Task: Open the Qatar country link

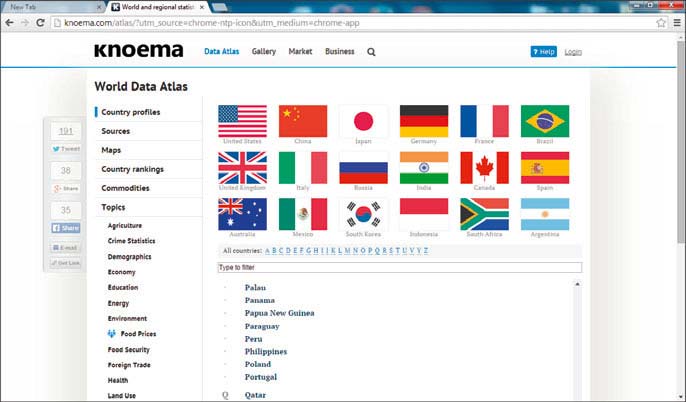Action: click(256, 395)
